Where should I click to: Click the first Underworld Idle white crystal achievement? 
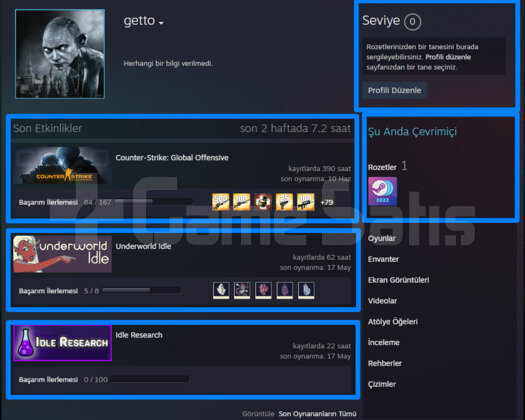pos(221,290)
